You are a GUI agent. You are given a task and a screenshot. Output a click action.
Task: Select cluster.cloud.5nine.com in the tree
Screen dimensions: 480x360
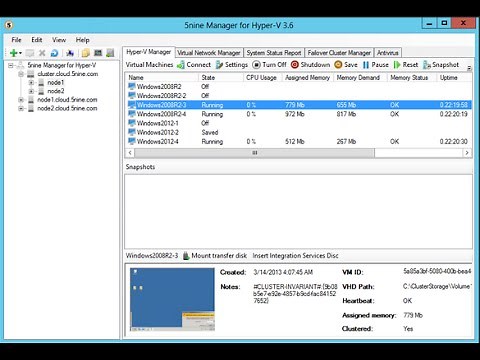coord(68,74)
